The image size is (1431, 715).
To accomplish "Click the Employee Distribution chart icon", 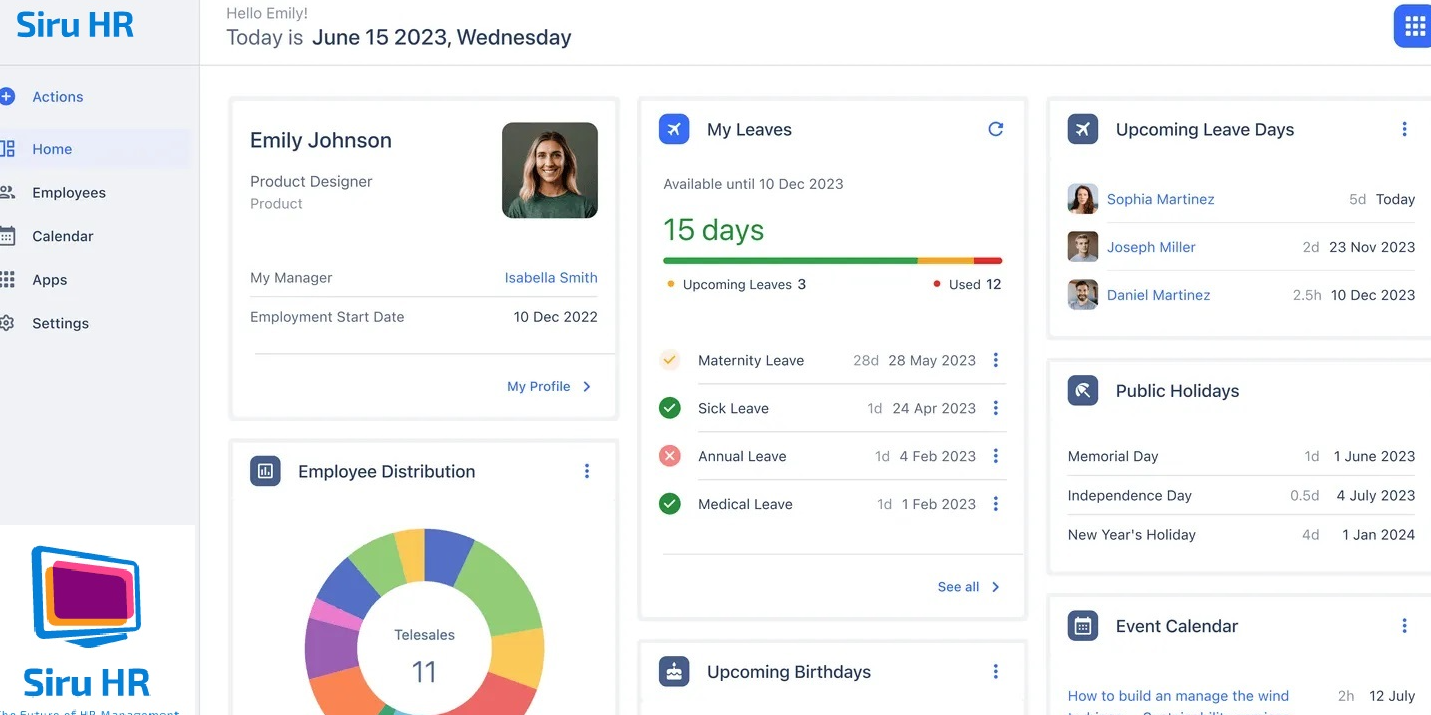I will 265,471.
